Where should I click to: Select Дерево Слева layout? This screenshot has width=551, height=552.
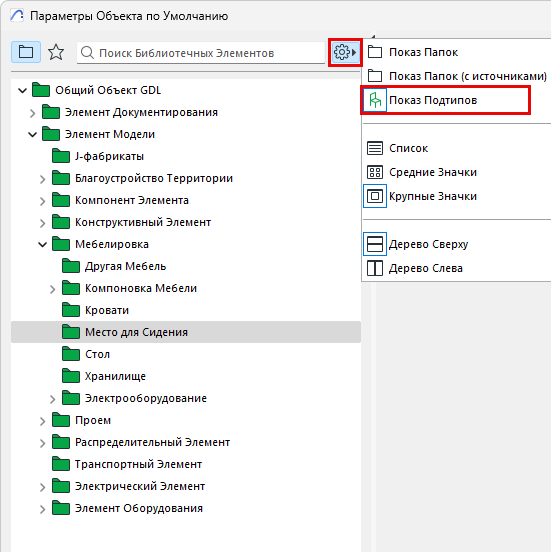click(426, 268)
